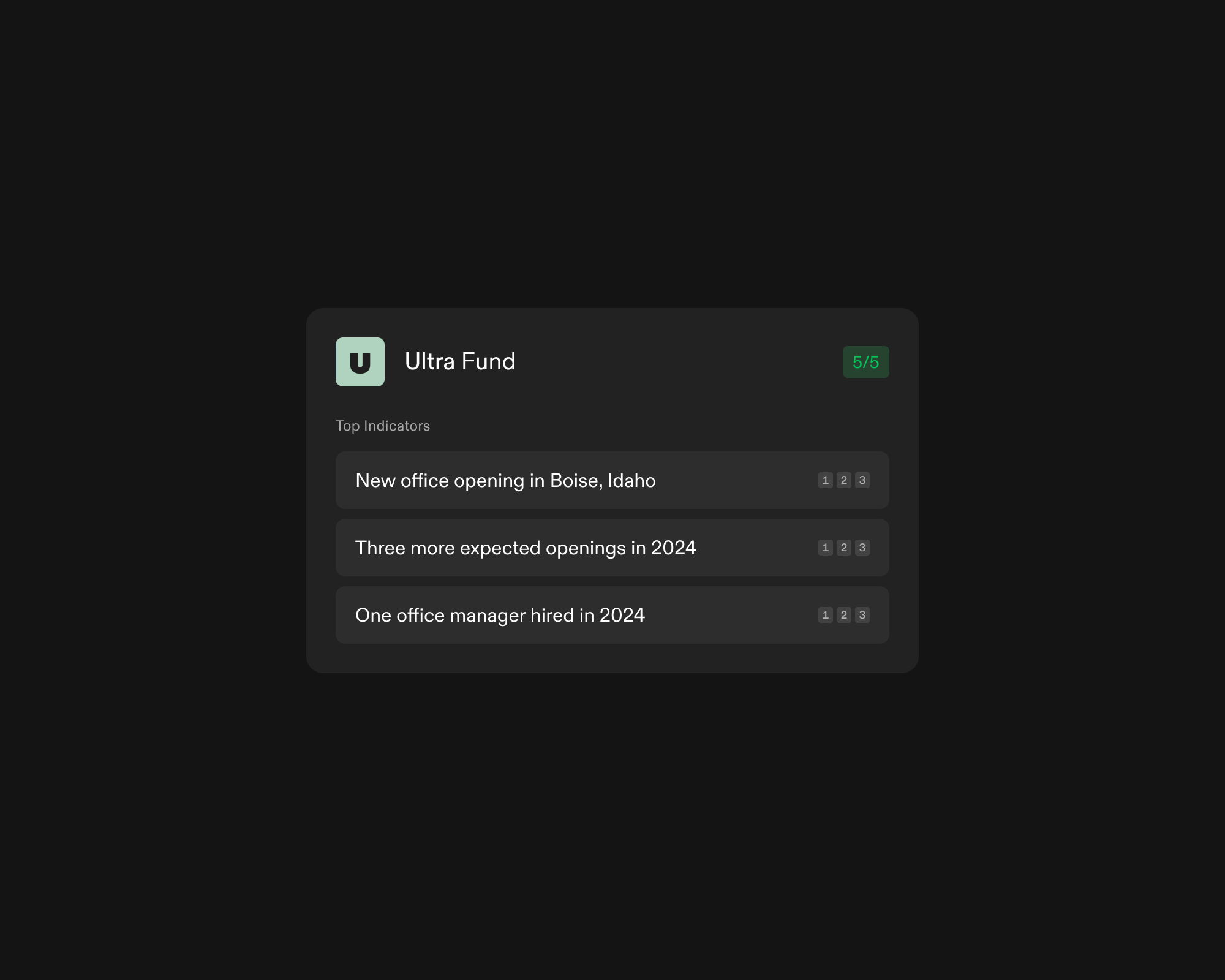
Task: Open the Ultra Fund title
Action: 459,362
